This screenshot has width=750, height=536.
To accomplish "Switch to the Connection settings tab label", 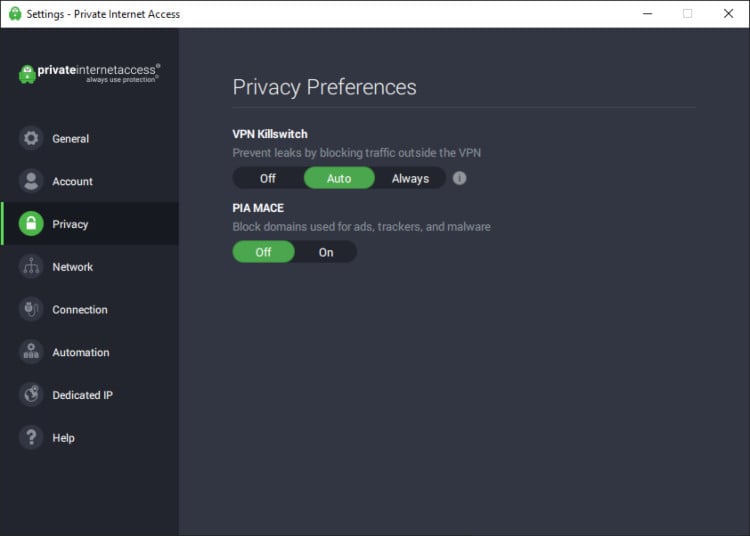I will click(80, 310).
